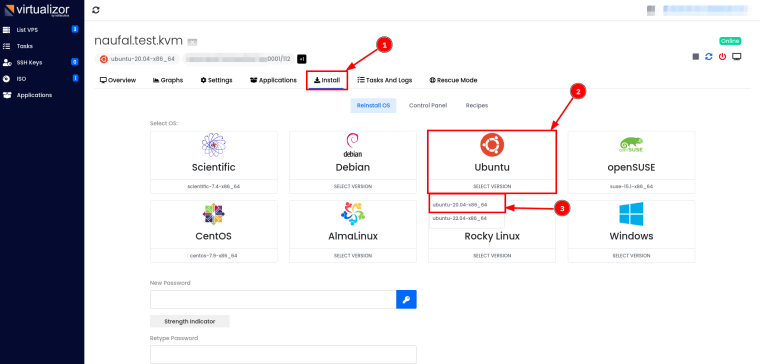Choose the Windows OS logo

point(631,214)
